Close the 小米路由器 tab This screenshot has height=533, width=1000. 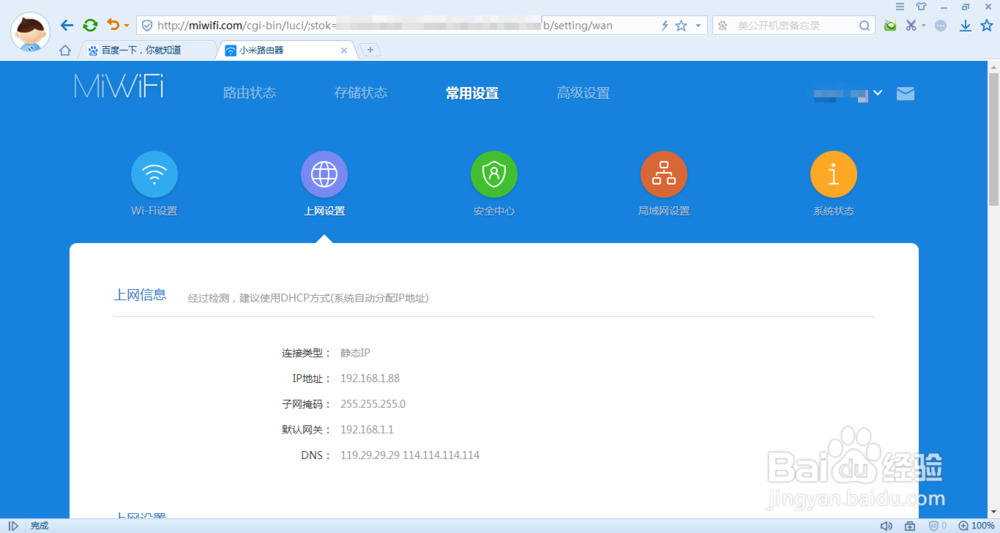coord(344,50)
